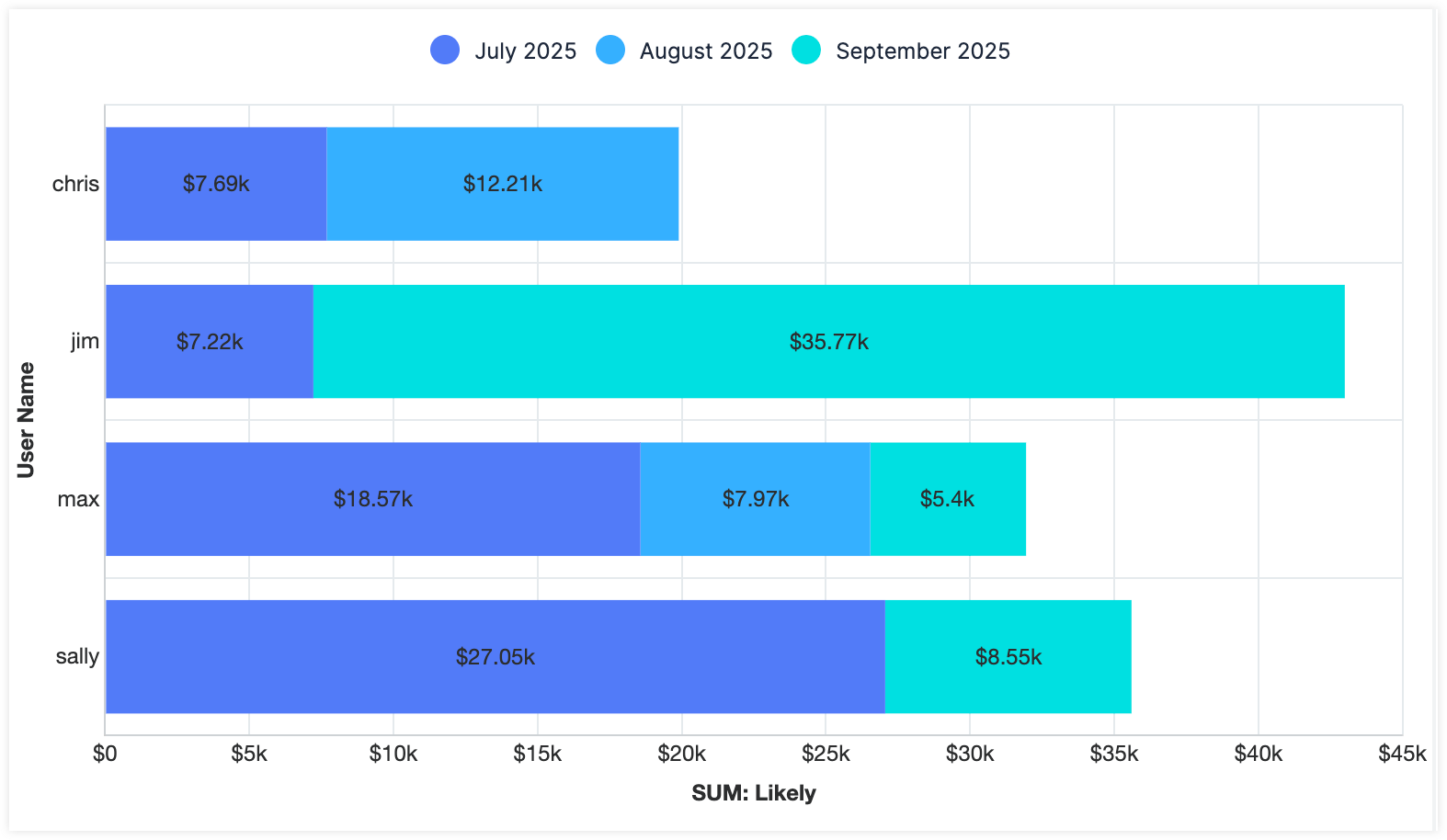Click the SUM: Likely axis title
The height and width of the screenshot is (840, 1447).
click(753, 792)
